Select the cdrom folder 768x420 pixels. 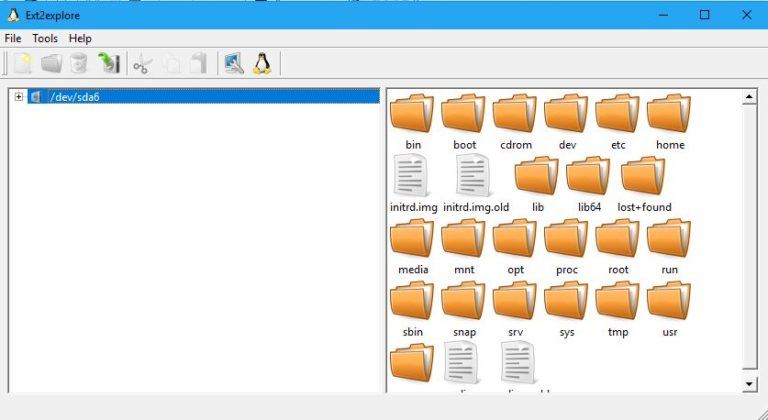click(515, 123)
